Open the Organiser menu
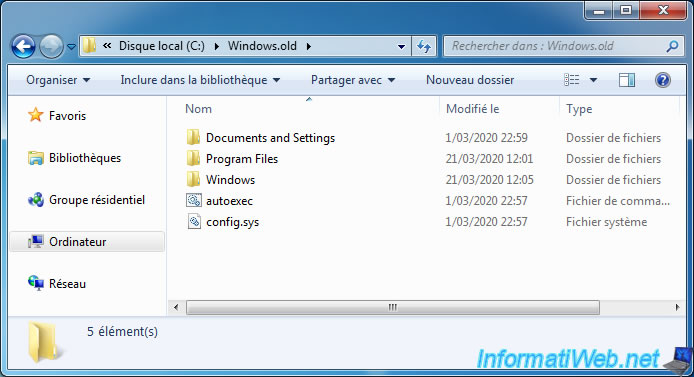 (x=58, y=80)
